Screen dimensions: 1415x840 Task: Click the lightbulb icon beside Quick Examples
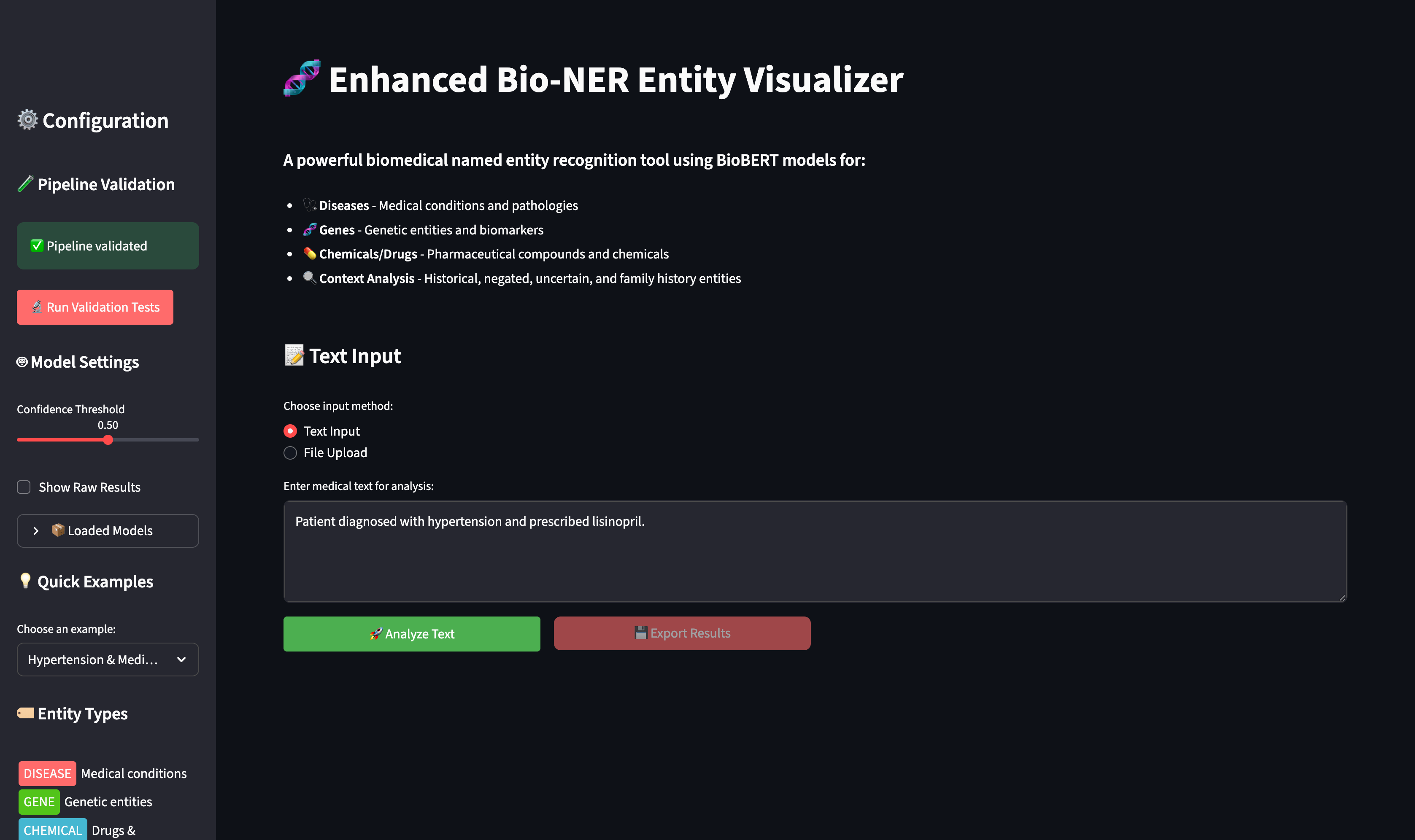[25, 581]
